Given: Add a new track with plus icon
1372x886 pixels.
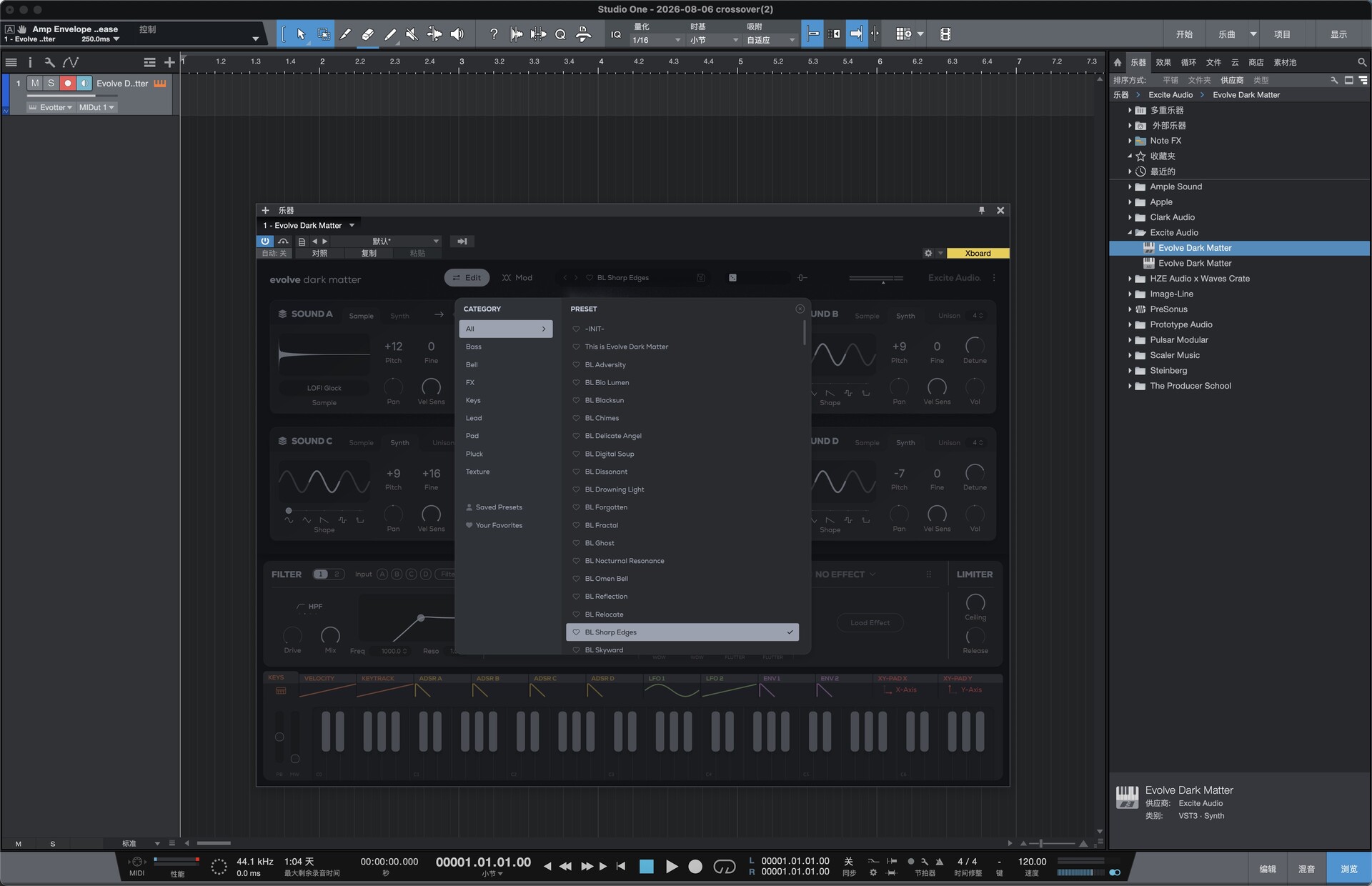Looking at the screenshot, I should (169, 62).
